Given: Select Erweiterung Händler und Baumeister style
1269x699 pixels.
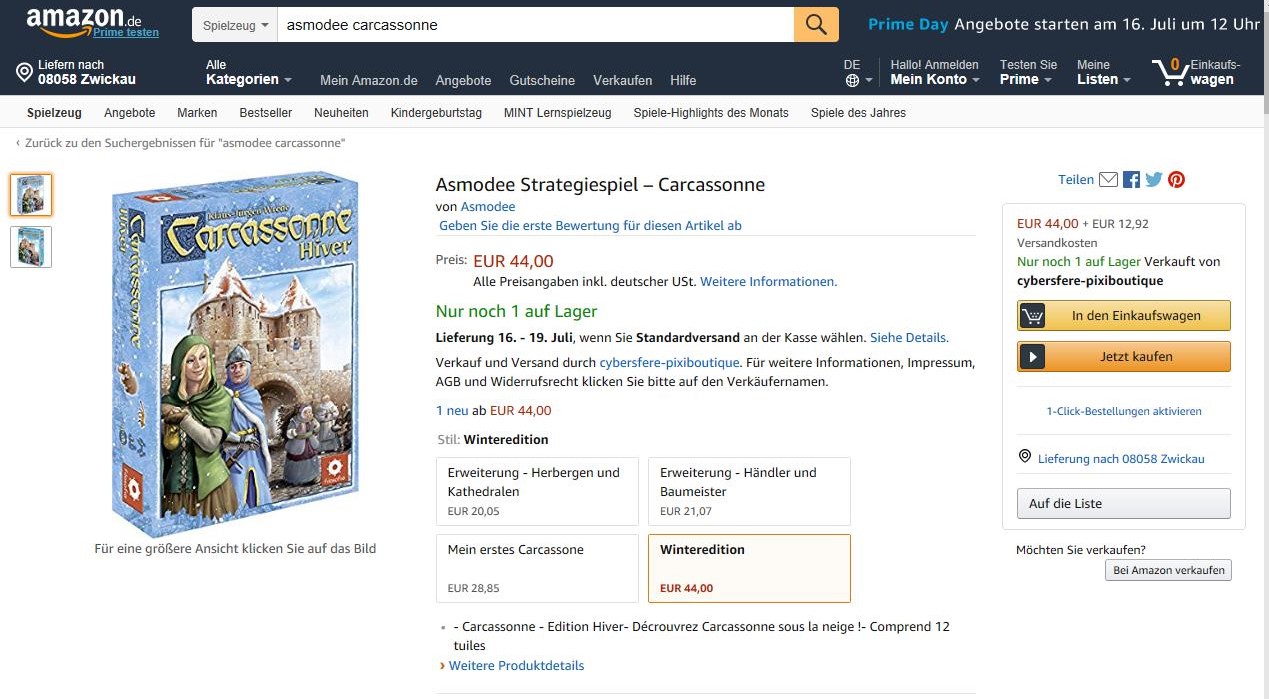Looking at the screenshot, I should click(749, 491).
